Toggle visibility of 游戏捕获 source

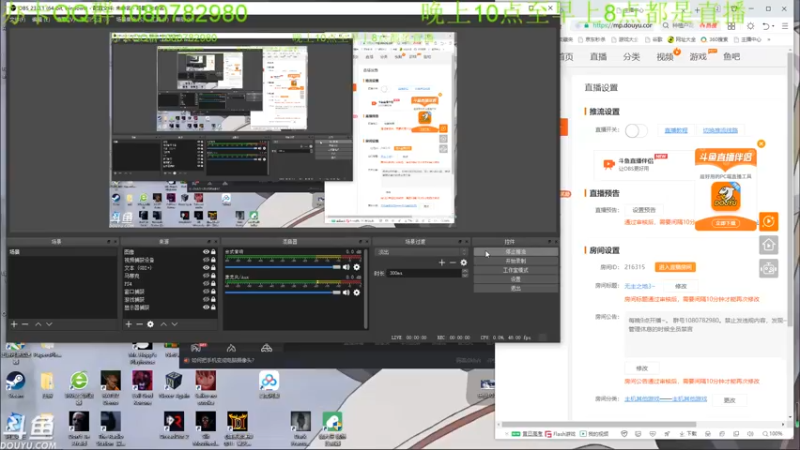[206, 299]
